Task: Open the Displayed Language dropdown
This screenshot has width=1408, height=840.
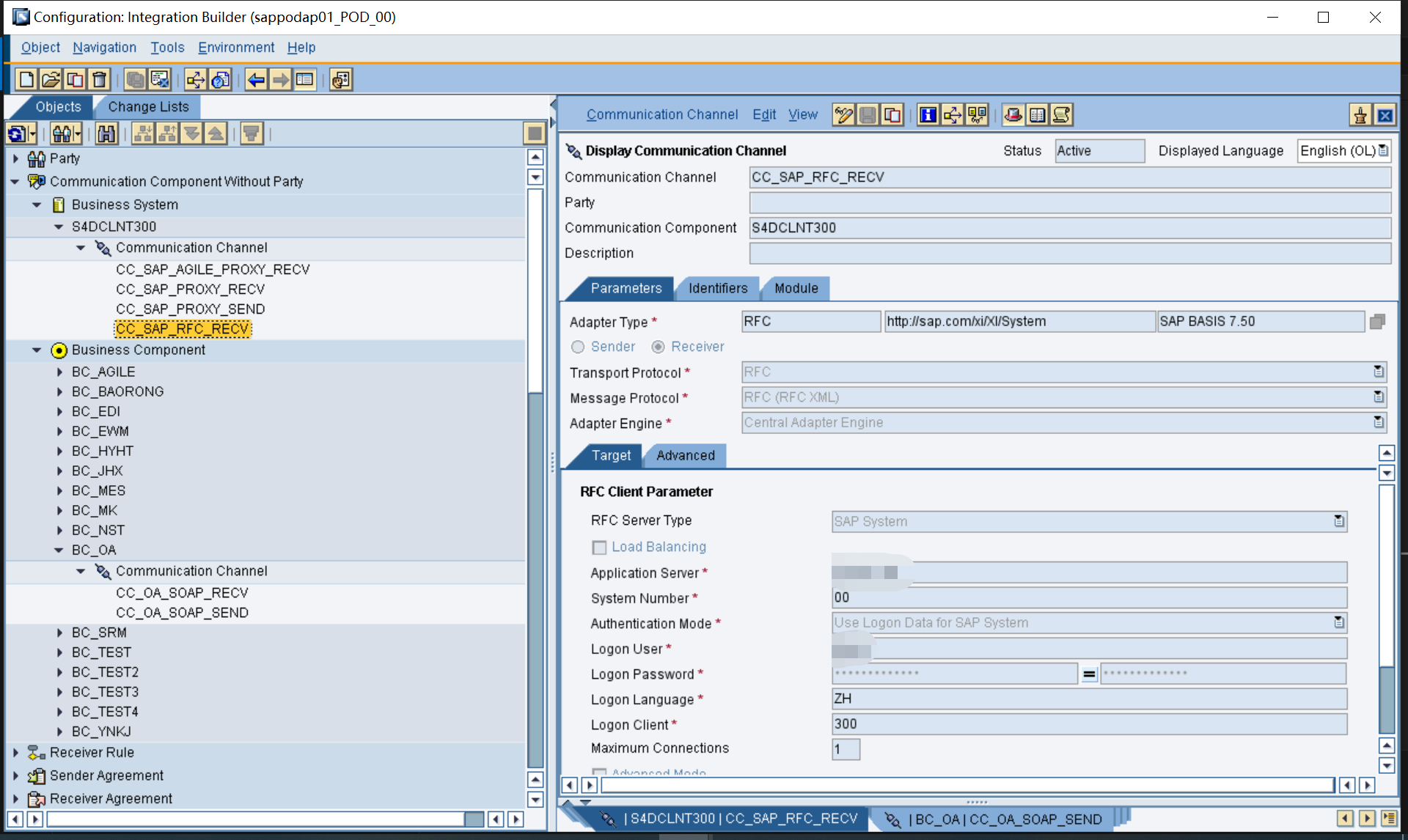Action: click(x=1383, y=150)
